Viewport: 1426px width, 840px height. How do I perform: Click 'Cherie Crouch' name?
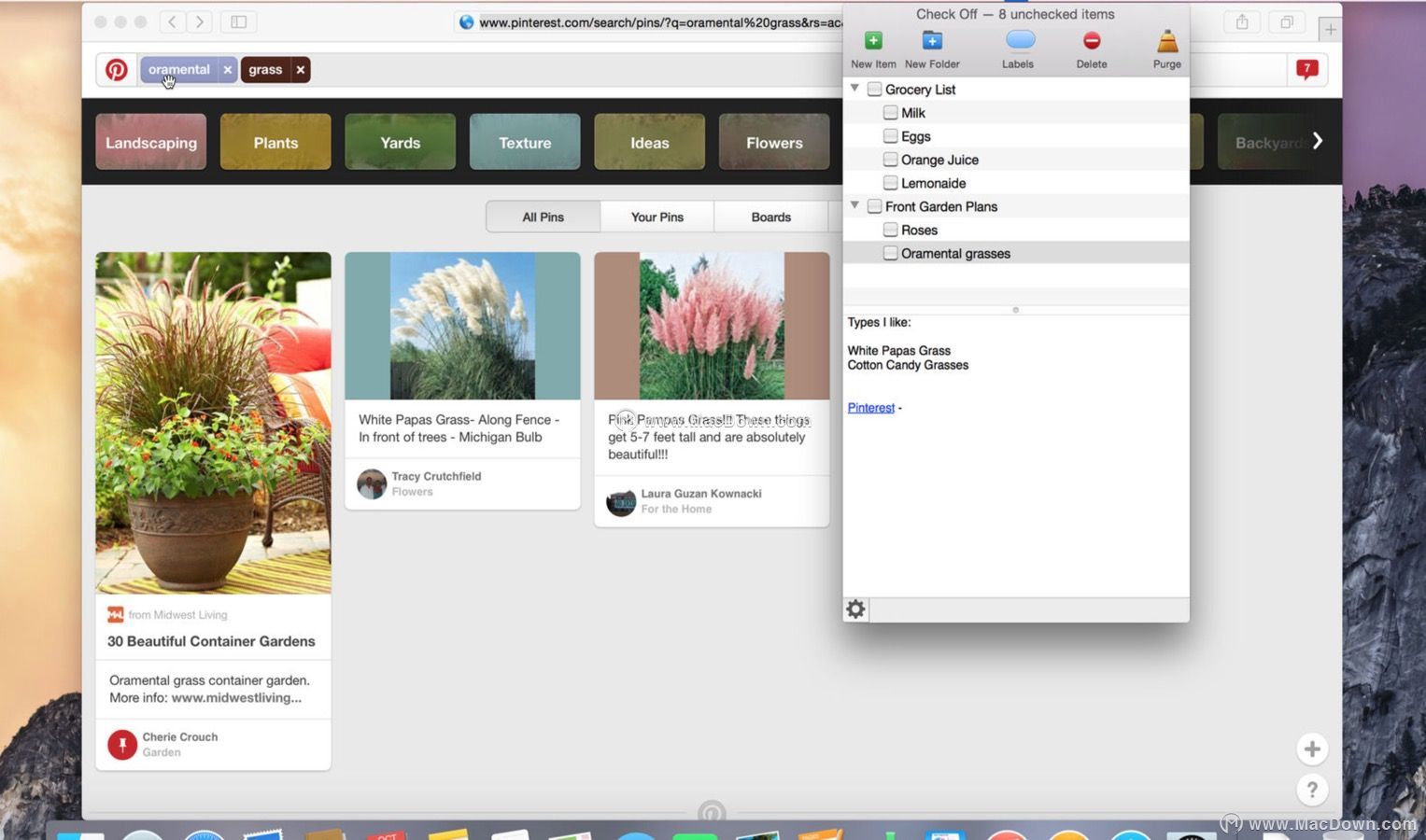point(180,736)
